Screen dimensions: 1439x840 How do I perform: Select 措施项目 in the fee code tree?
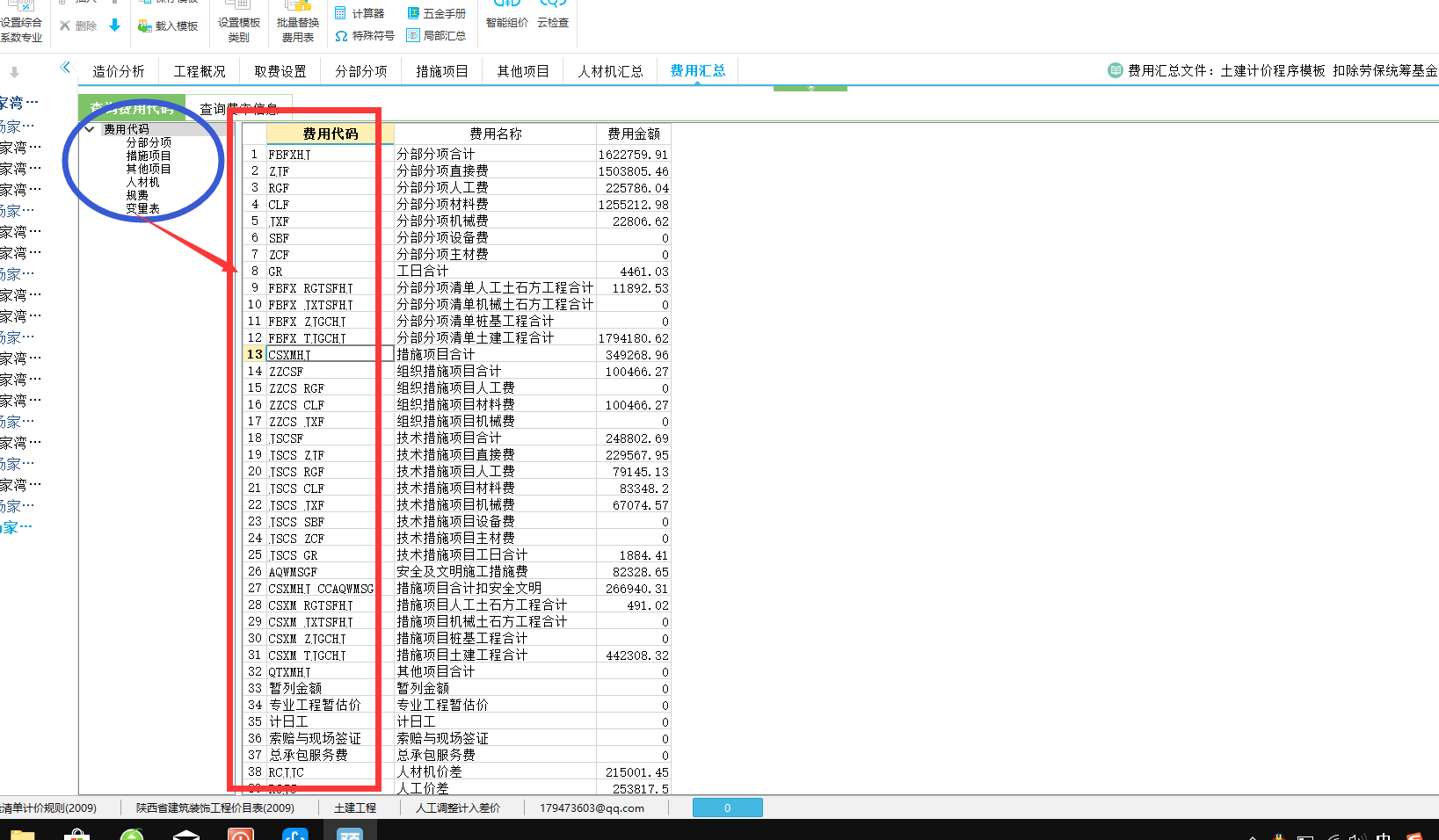[149, 156]
